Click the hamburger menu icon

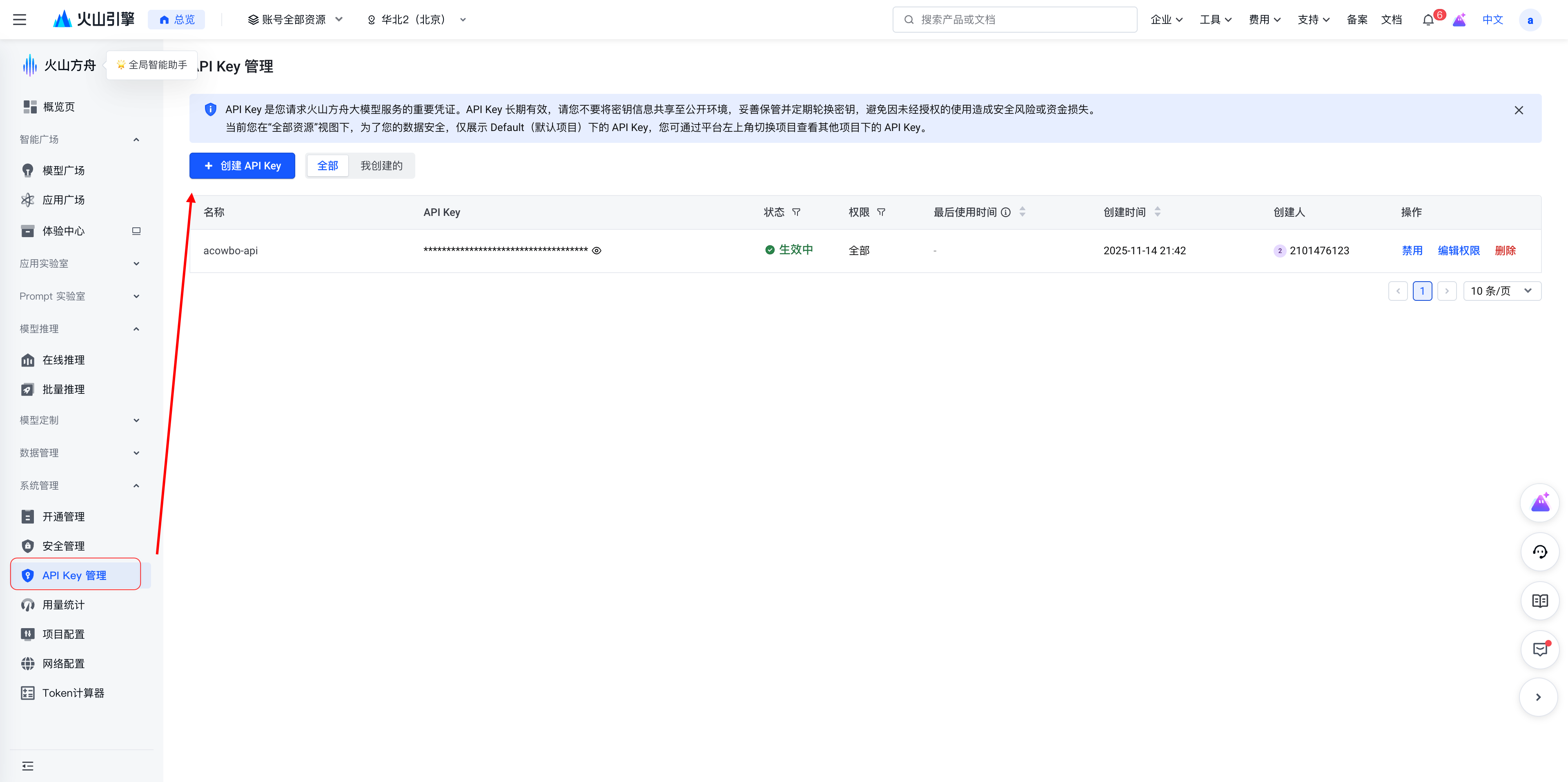click(20, 19)
